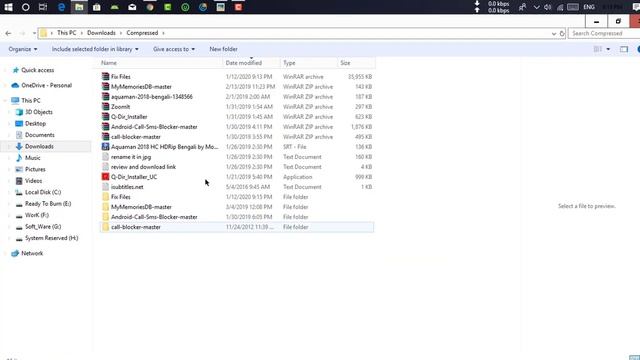
Task: Select the isubtitles.net text document
Action: 237,187
